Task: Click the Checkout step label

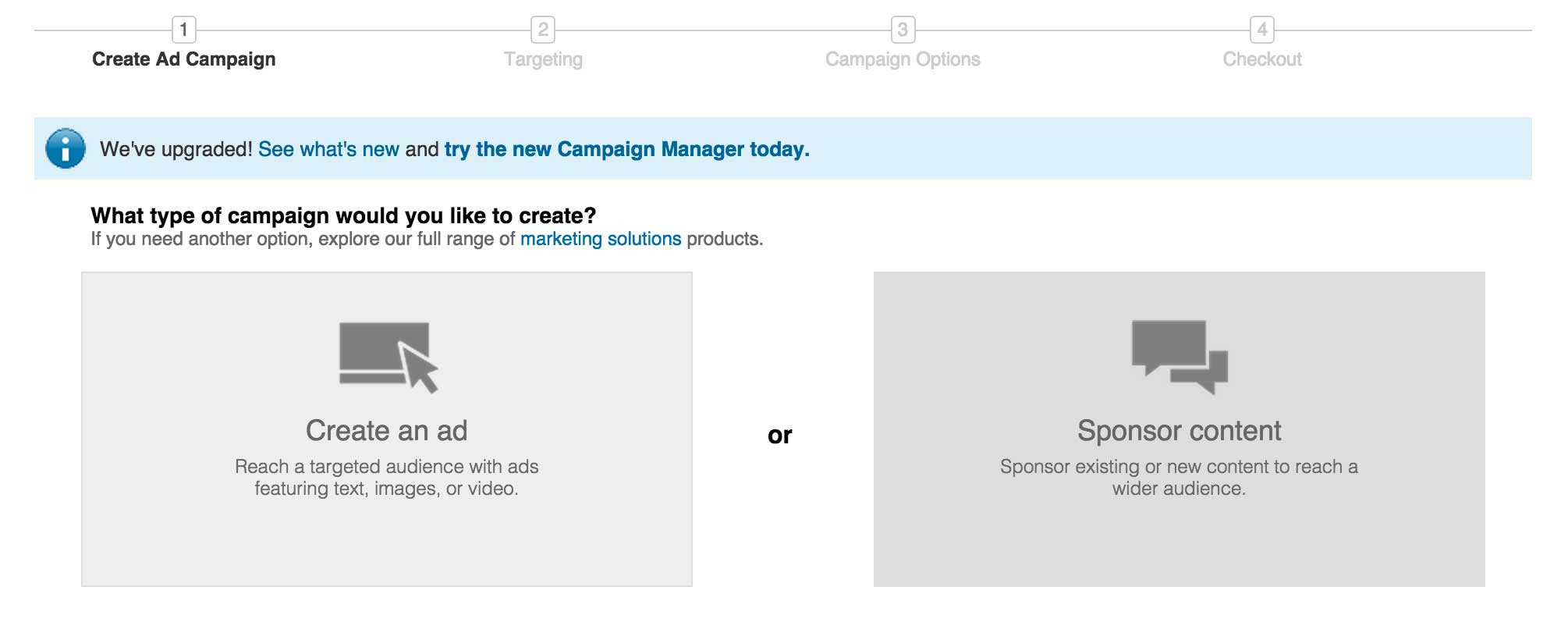Action: click(x=1262, y=59)
